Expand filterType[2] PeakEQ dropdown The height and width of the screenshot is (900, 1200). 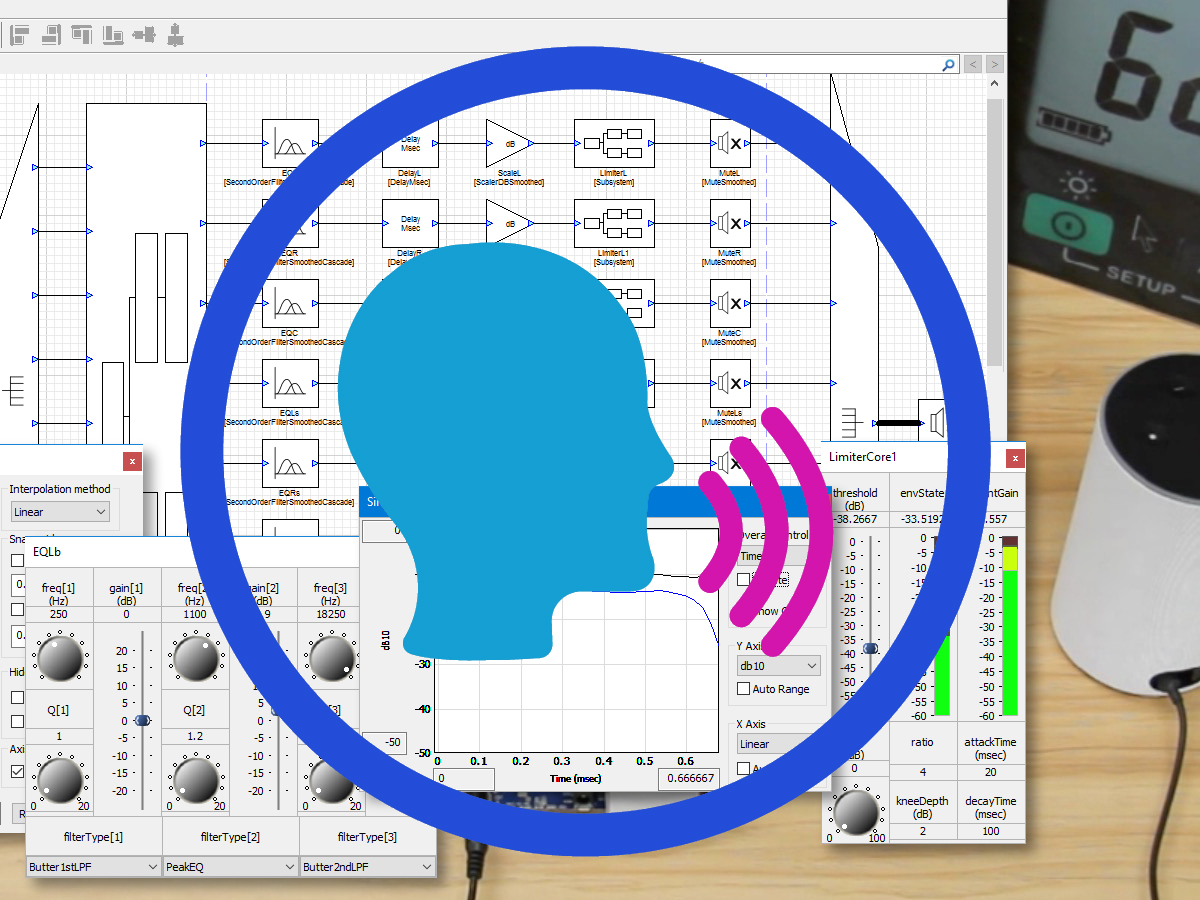[x=231, y=867]
